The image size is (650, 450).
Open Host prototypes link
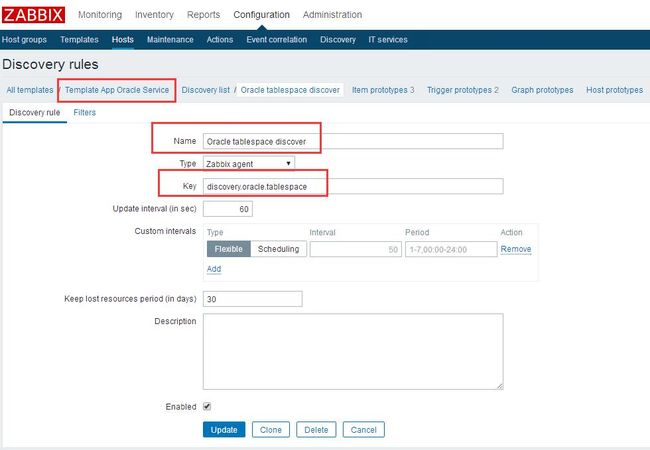614,90
